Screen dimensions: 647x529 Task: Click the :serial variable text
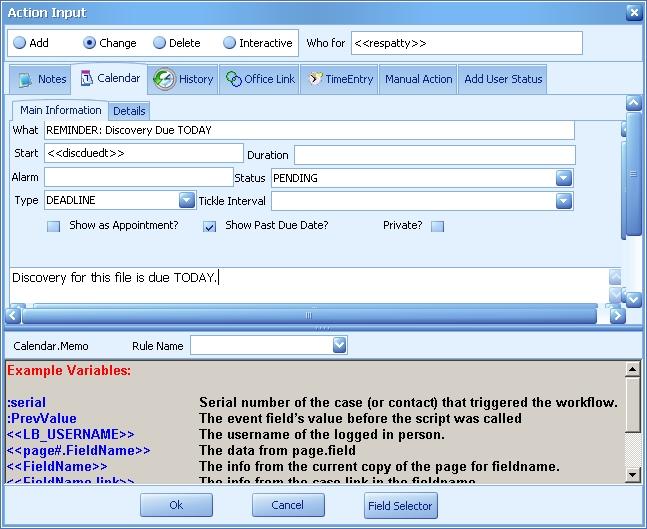[26, 402]
